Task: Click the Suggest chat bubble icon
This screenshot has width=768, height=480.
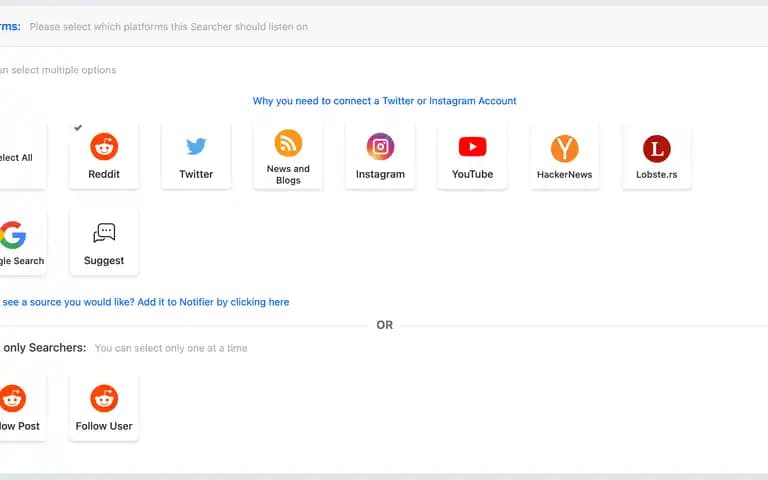Action: point(104,233)
